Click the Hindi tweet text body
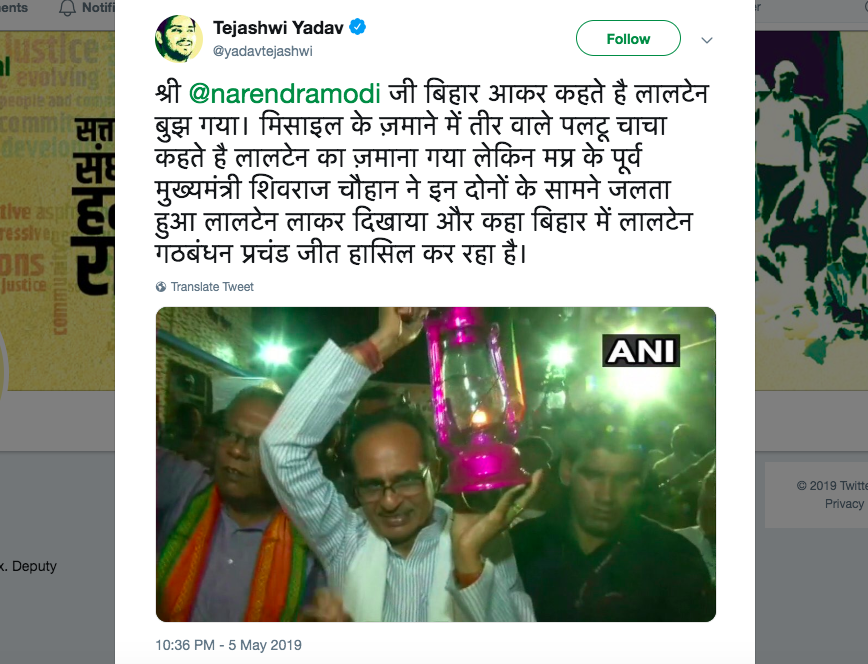Image resolution: width=868 pixels, height=664 pixels. point(432,173)
